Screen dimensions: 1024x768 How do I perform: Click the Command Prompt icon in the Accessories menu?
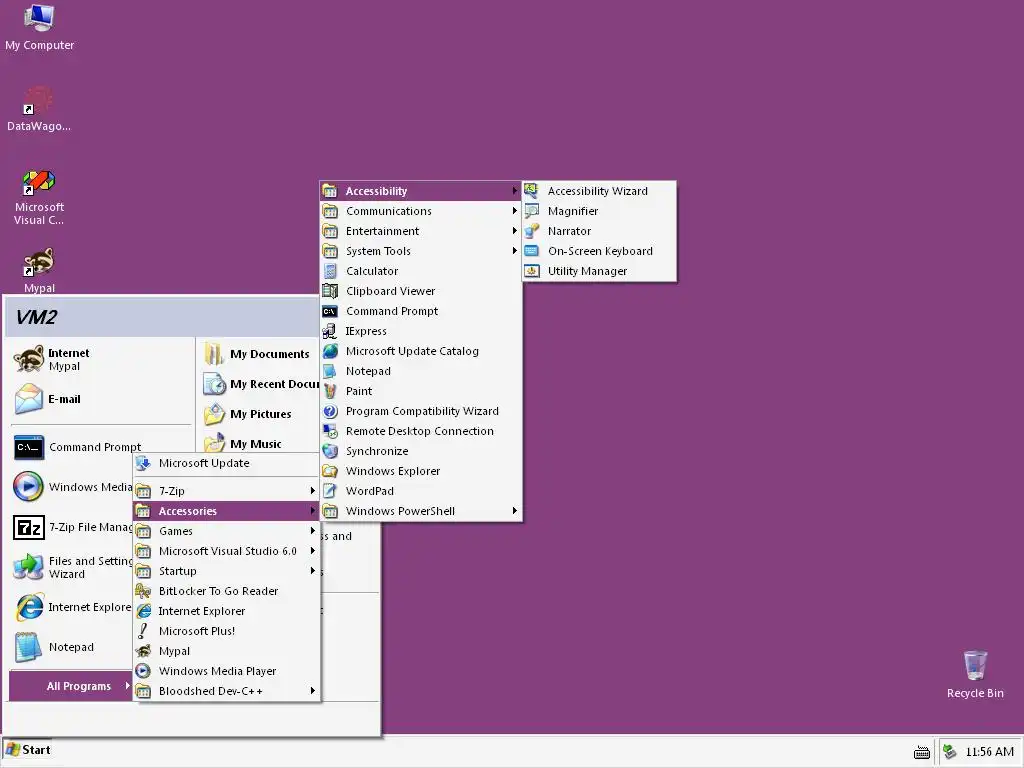pos(330,312)
